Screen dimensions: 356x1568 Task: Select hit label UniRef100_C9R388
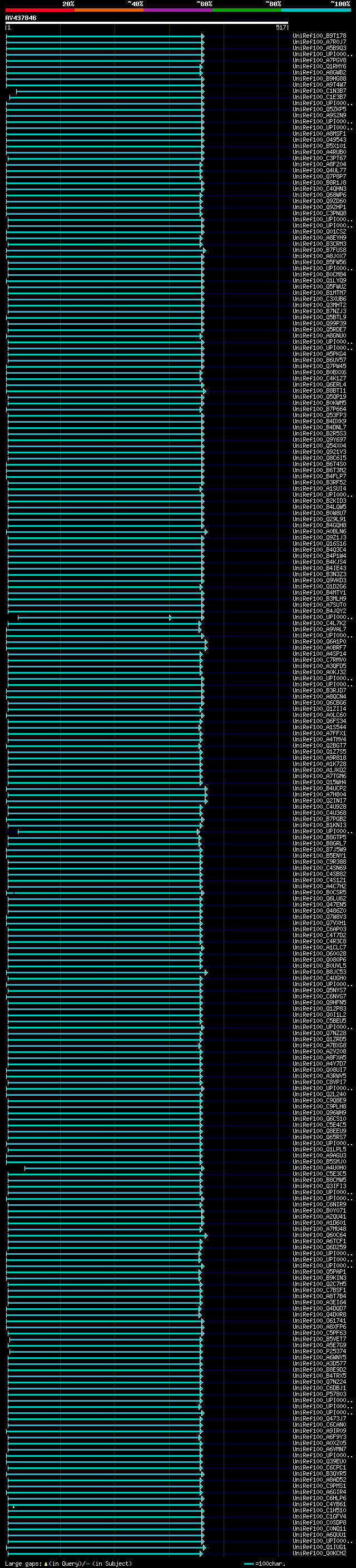click(x=319, y=862)
